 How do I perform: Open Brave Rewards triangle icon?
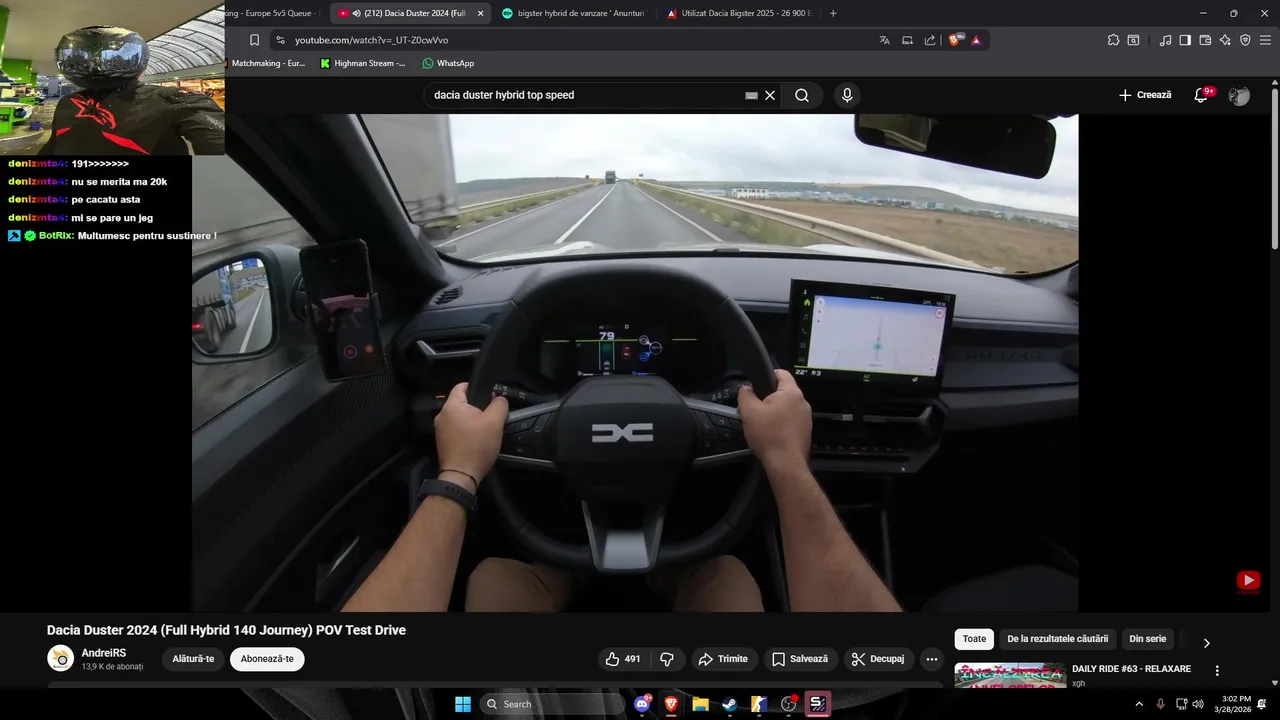click(976, 40)
